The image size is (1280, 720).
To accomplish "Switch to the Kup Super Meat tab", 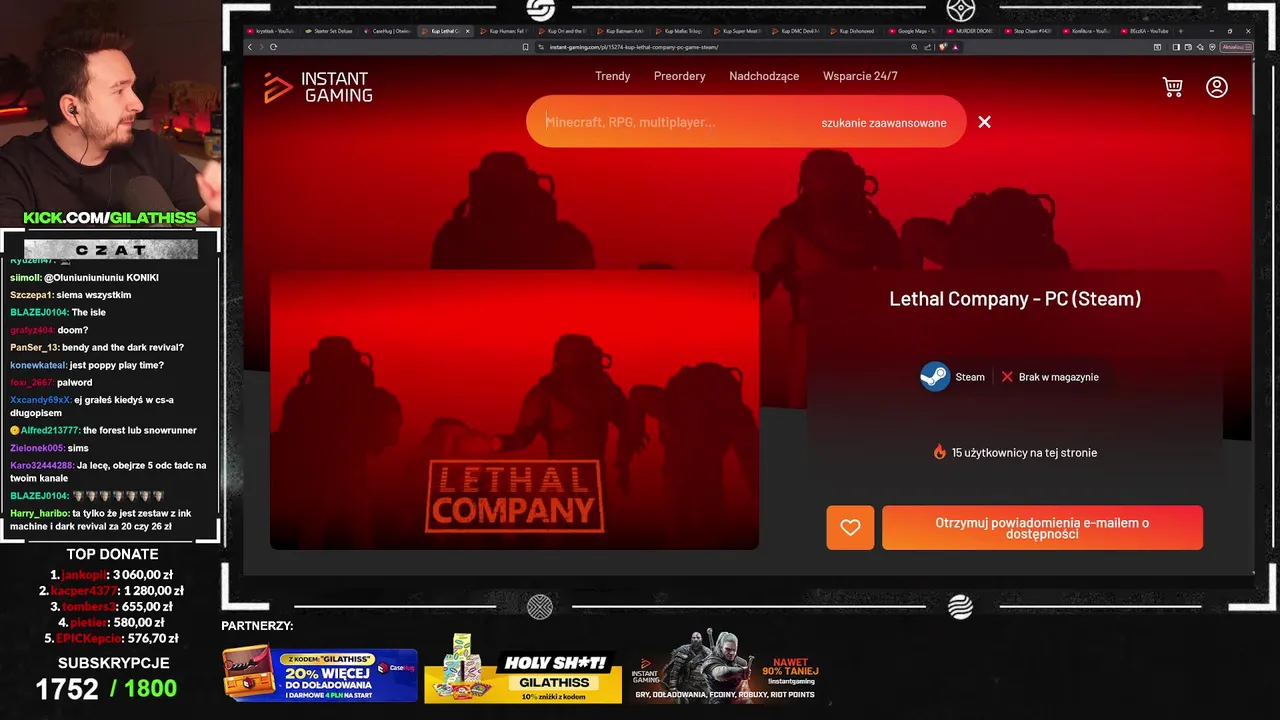I will click(x=737, y=31).
